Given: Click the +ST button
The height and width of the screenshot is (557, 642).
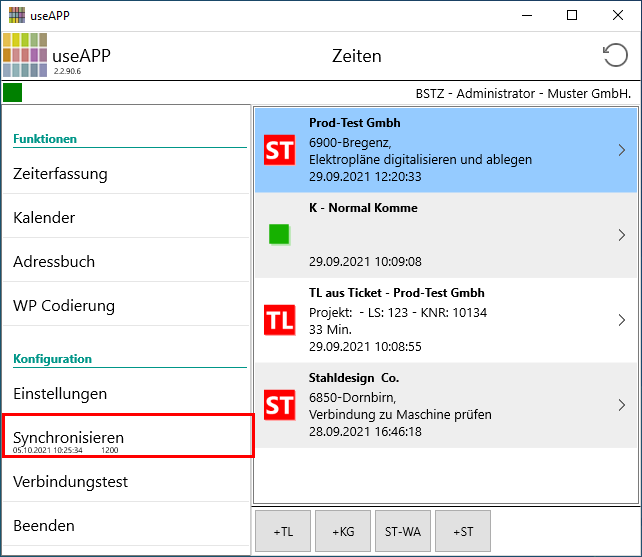Looking at the screenshot, I should tap(463, 531).
